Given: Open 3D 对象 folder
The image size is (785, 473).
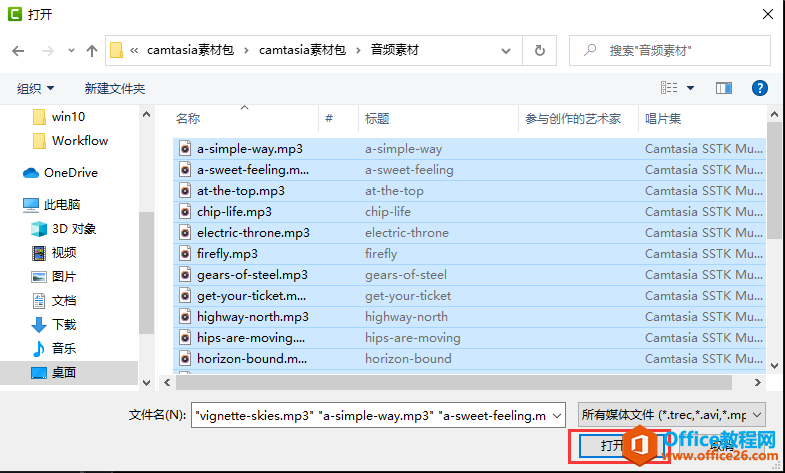Looking at the screenshot, I should 64,229.
